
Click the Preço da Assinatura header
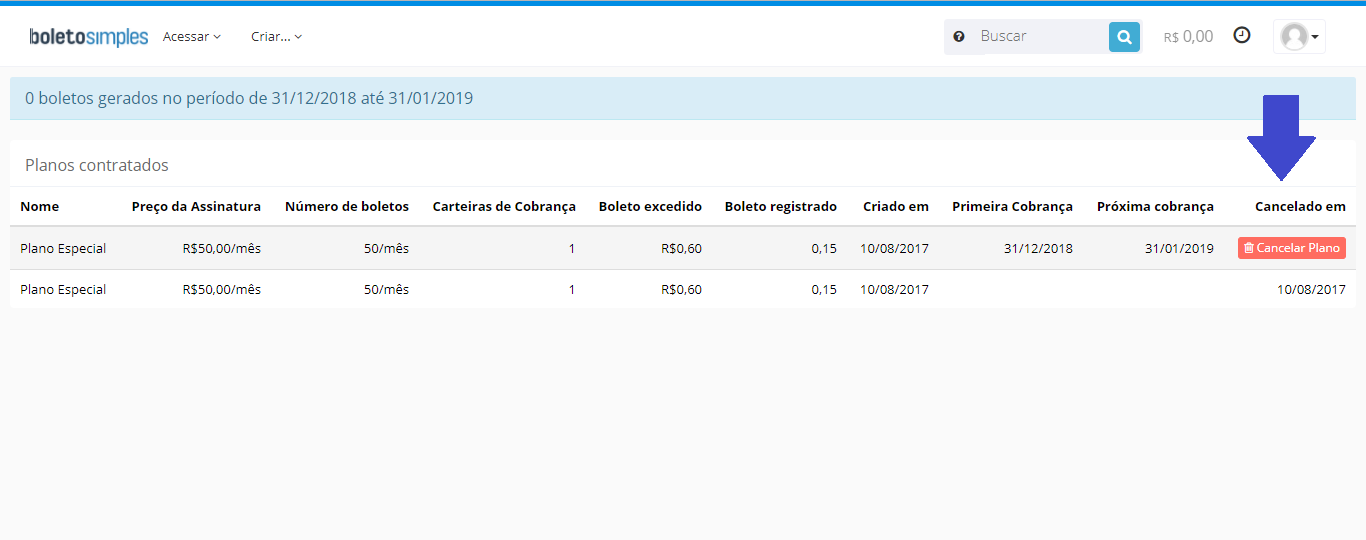[x=196, y=207]
